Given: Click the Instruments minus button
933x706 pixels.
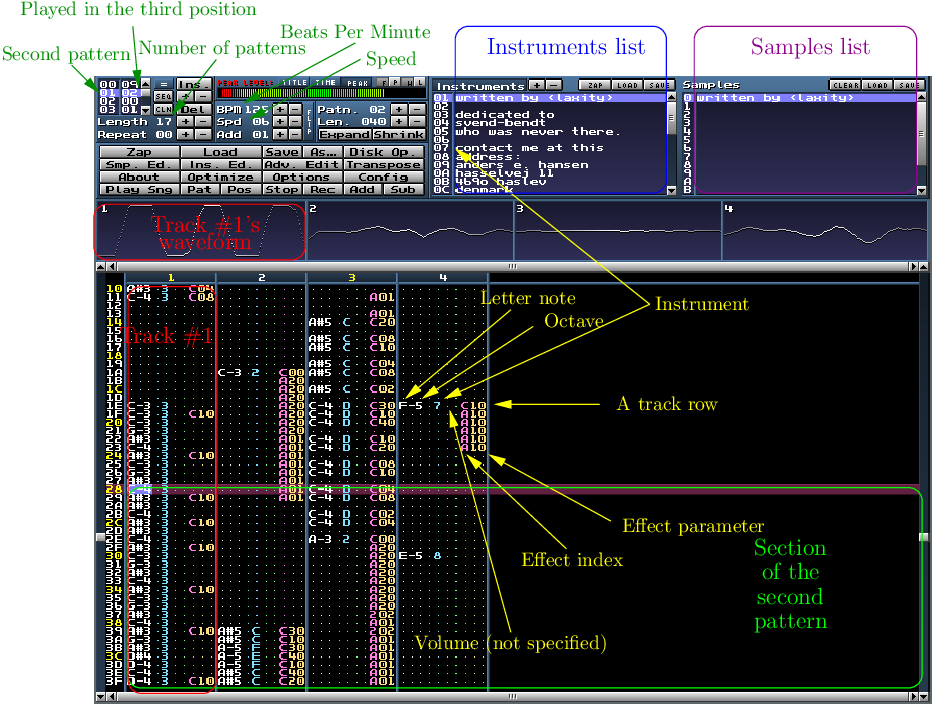Looking at the screenshot, I should (553, 86).
